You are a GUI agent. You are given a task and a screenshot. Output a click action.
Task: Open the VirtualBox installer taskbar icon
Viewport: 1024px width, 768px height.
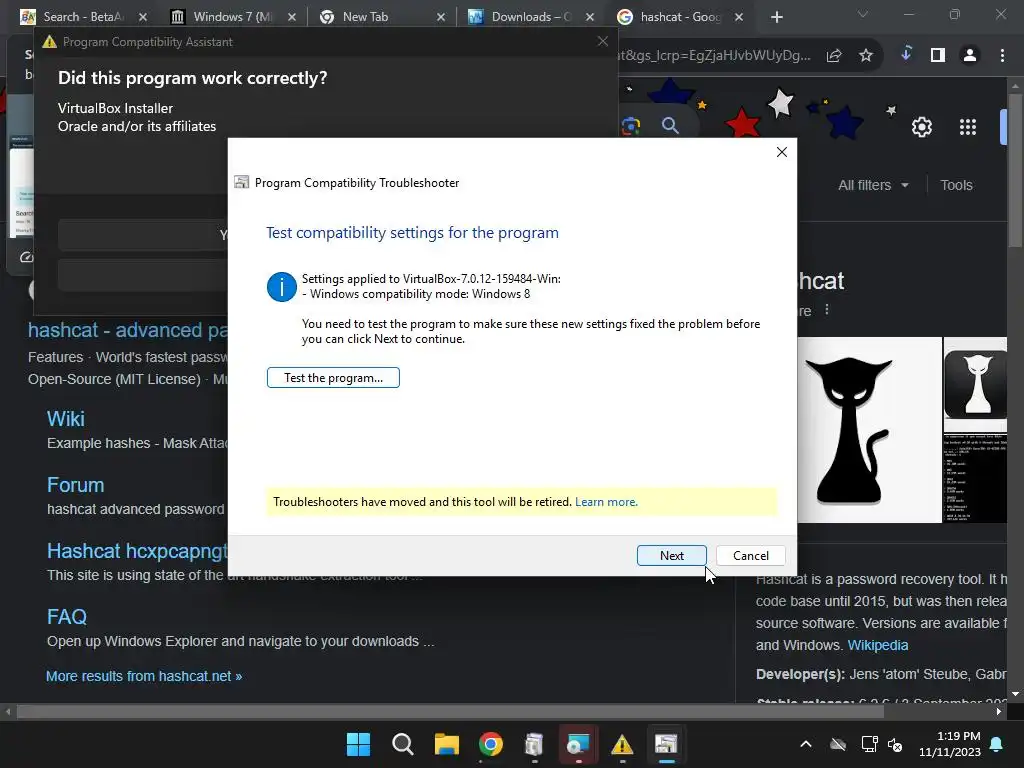pos(578,744)
